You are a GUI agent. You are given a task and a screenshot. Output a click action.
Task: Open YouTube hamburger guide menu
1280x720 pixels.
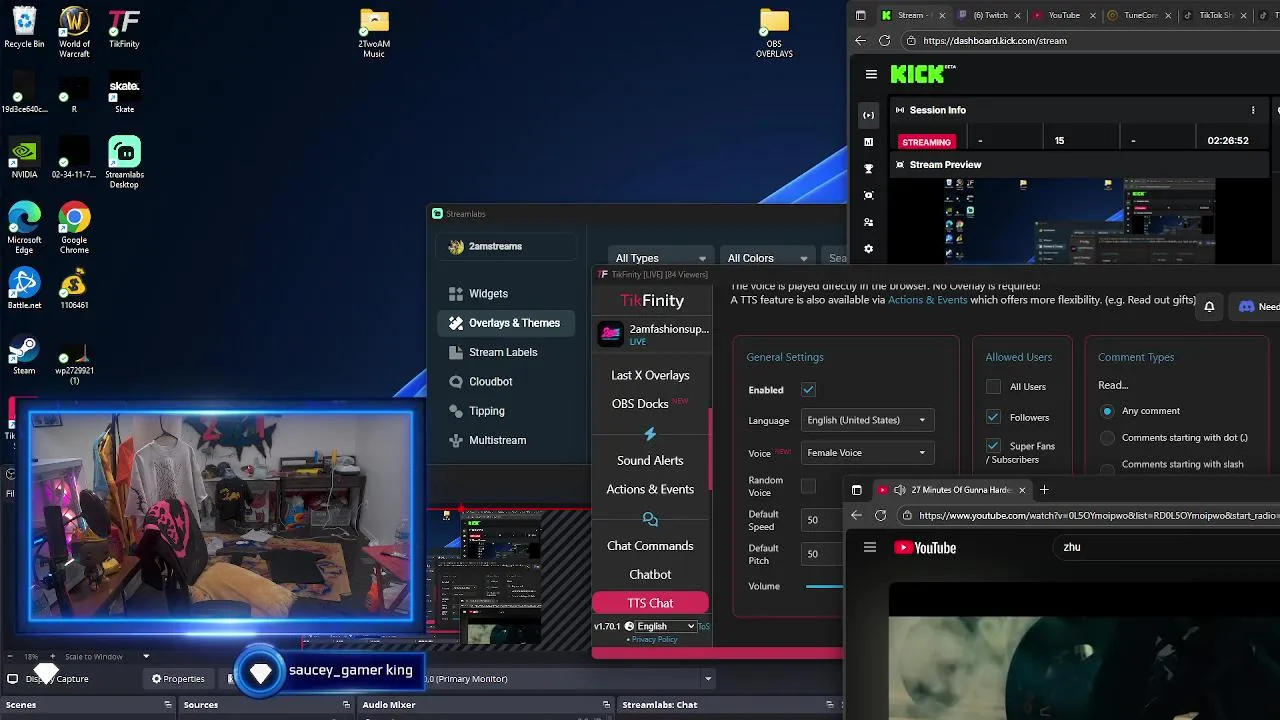coord(870,547)
